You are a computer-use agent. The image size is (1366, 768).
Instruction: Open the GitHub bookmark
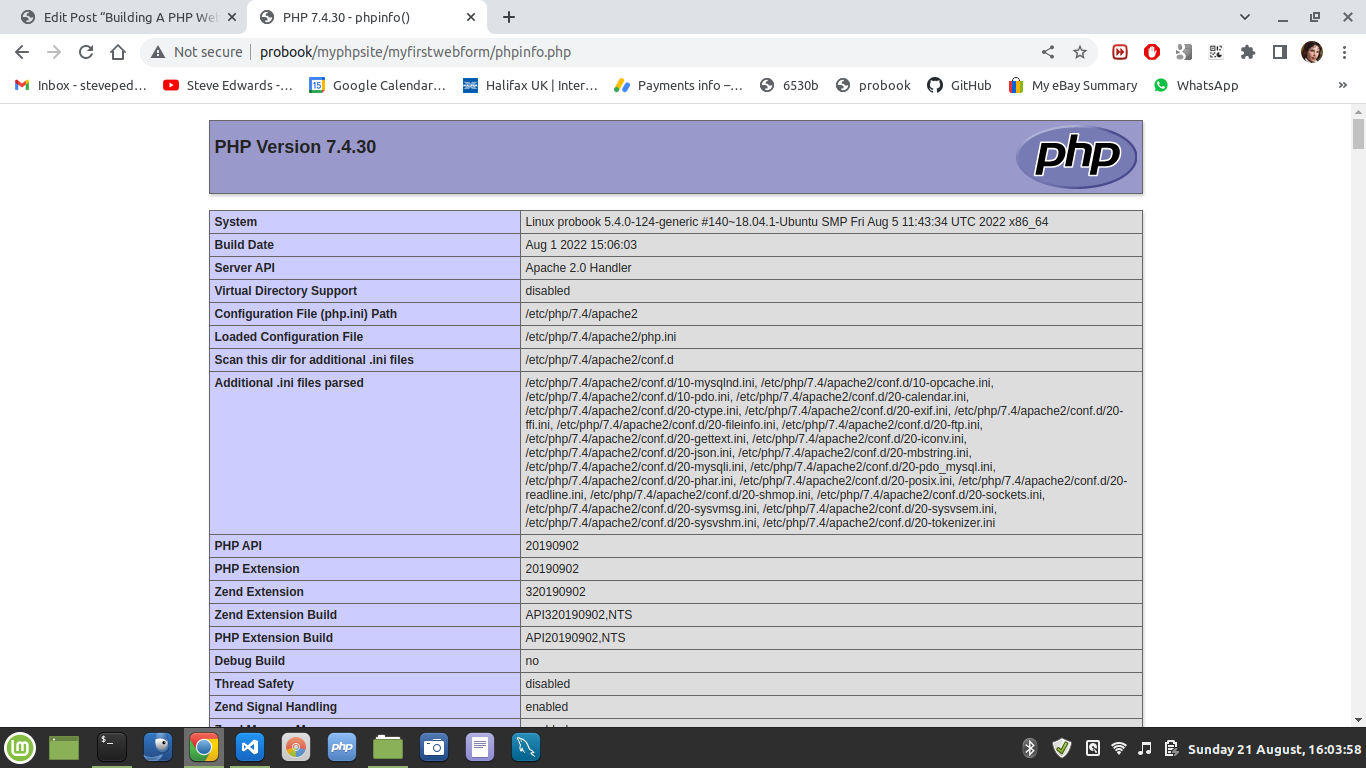tap(959, 85)
